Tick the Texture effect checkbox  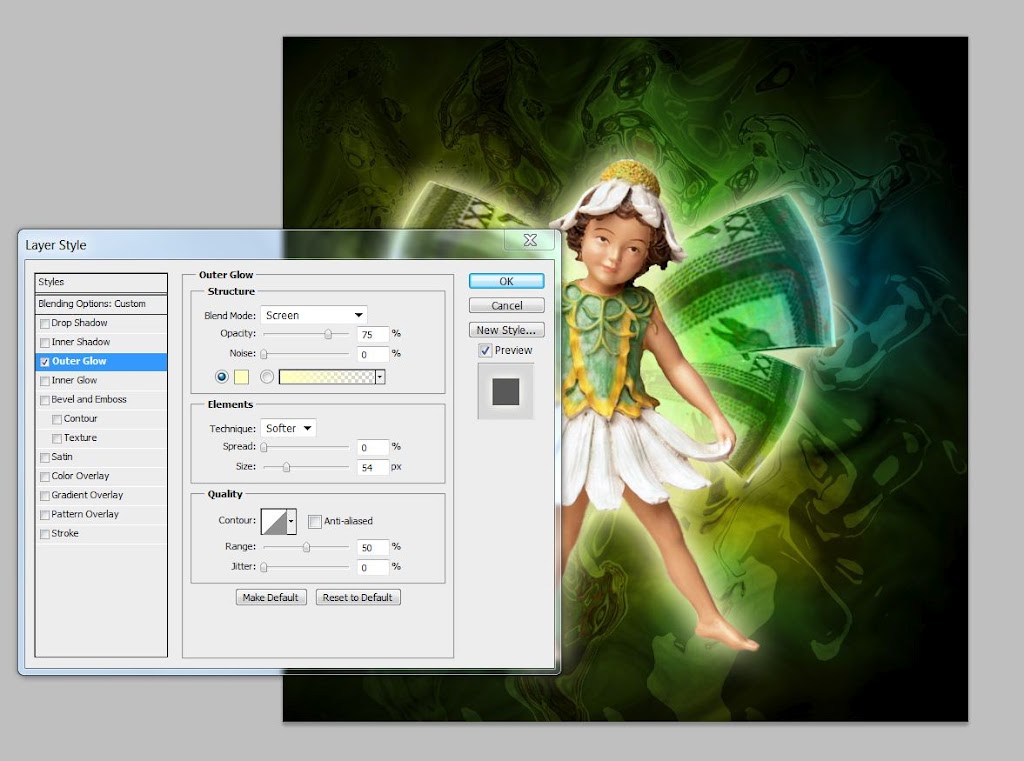[57, 438]
